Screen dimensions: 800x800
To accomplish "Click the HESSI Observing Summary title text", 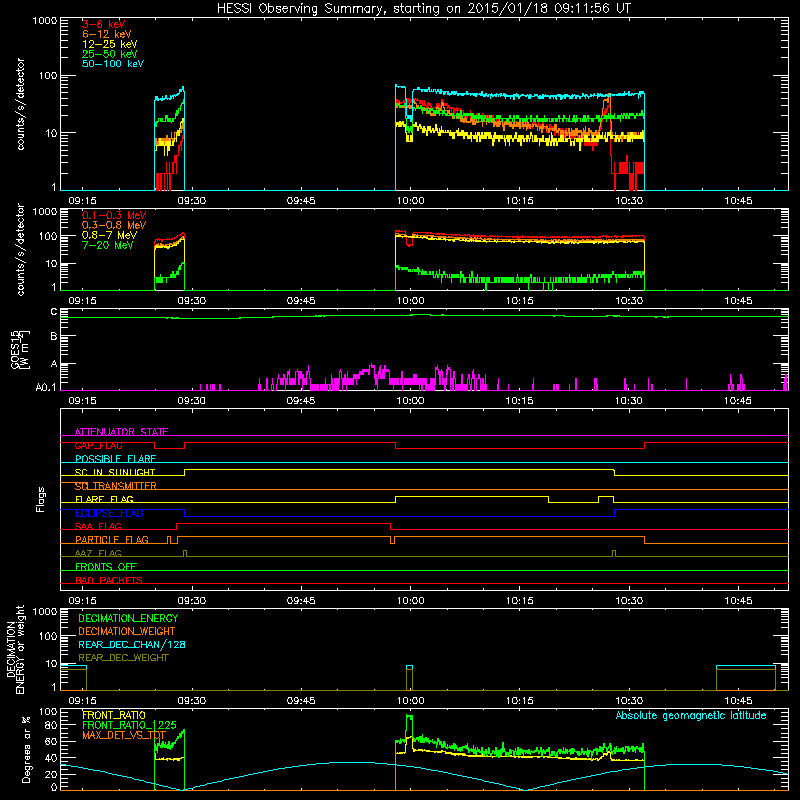I will 423,8.
